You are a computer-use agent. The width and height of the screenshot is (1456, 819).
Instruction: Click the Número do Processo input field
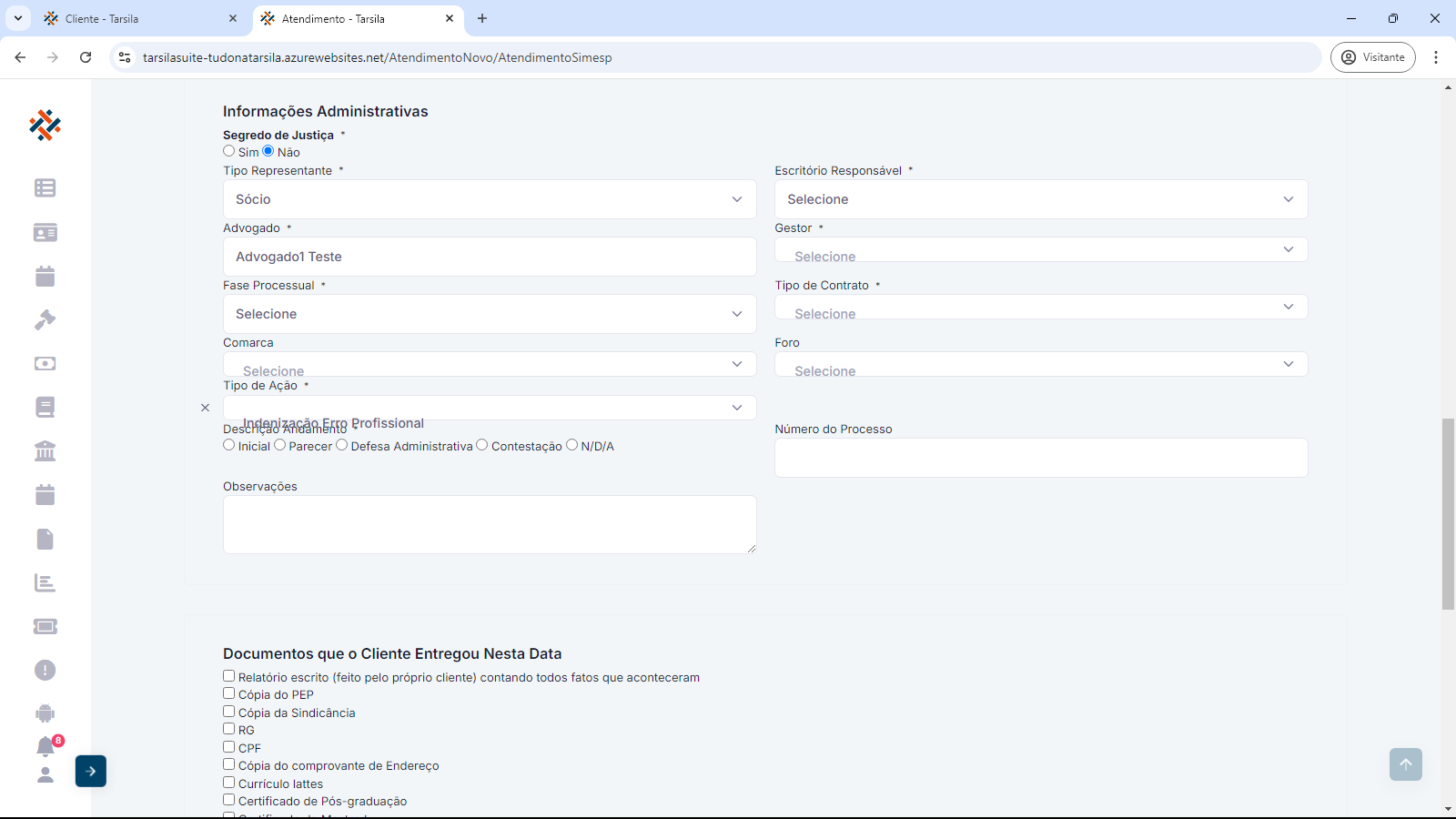[x=1040, y=458]
